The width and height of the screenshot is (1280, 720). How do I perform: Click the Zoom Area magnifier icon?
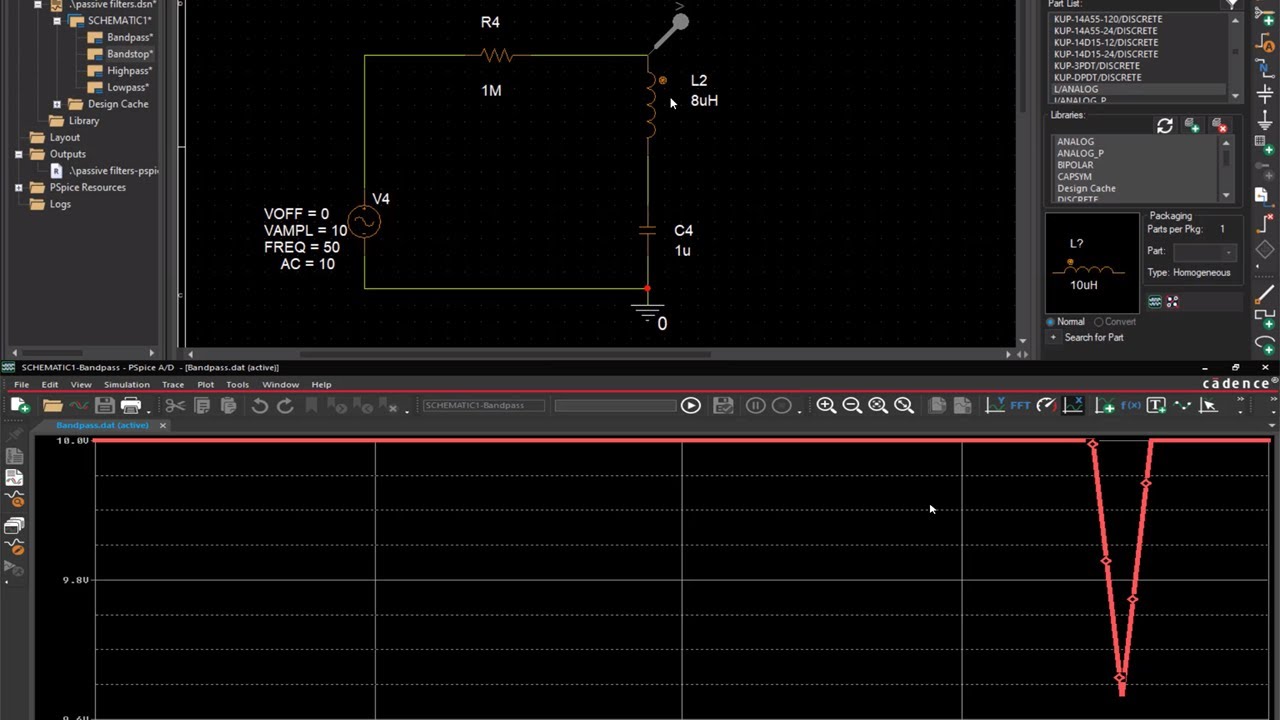[878, 405]
